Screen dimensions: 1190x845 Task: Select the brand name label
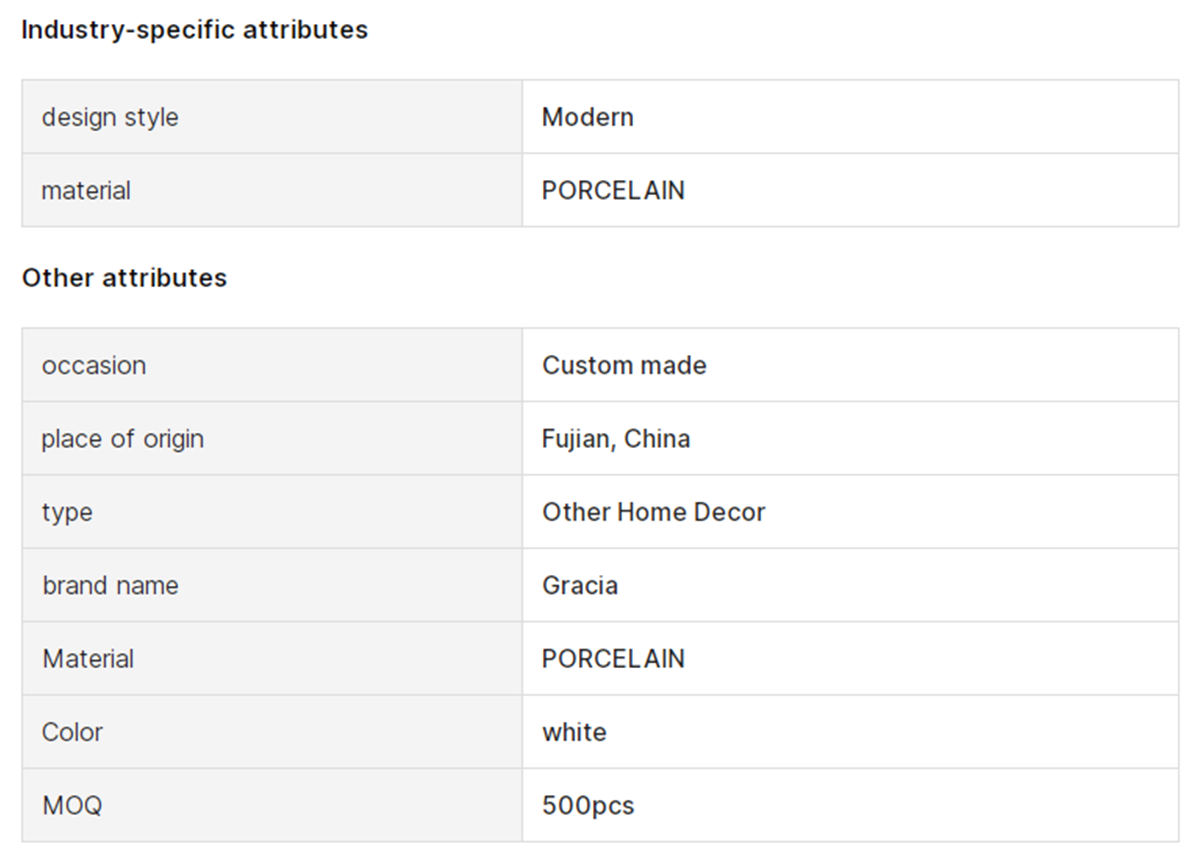pos(110,585)
